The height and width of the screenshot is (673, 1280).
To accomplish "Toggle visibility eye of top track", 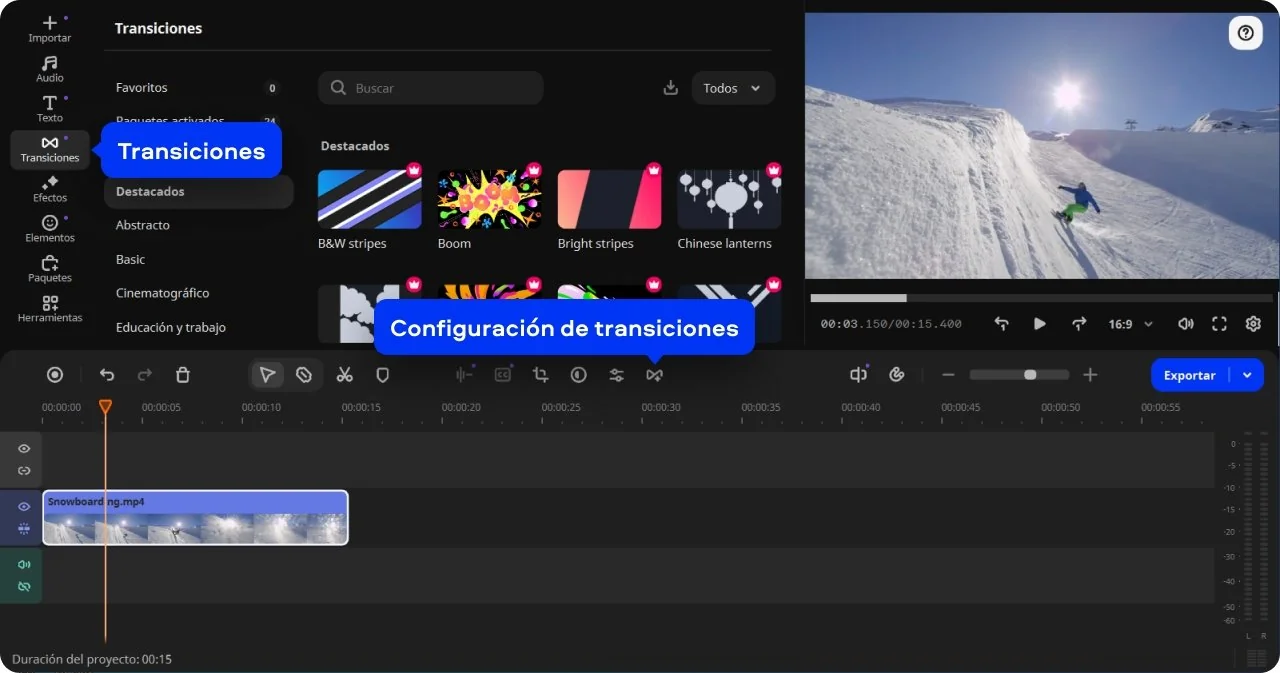I will [x=24, y=449].
